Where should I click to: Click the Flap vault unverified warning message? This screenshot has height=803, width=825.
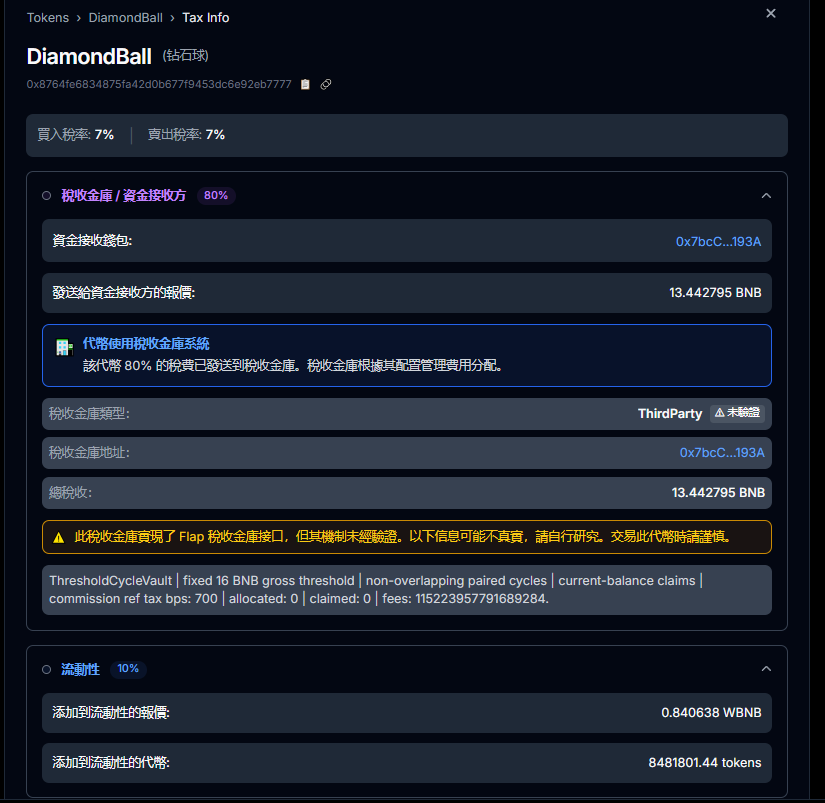tap(403, 537)
